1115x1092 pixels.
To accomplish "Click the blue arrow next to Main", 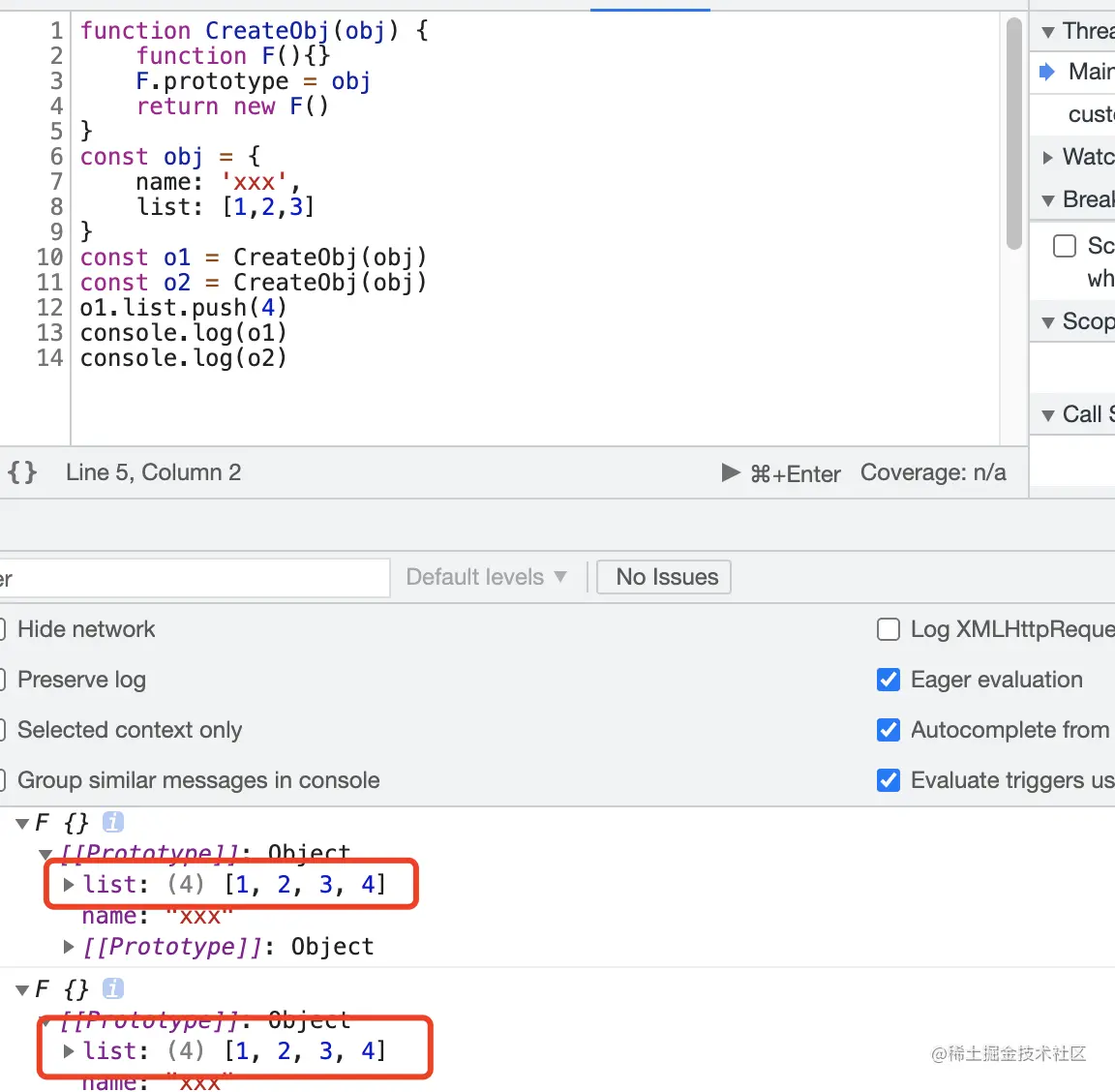I will tap(1046, 72).
